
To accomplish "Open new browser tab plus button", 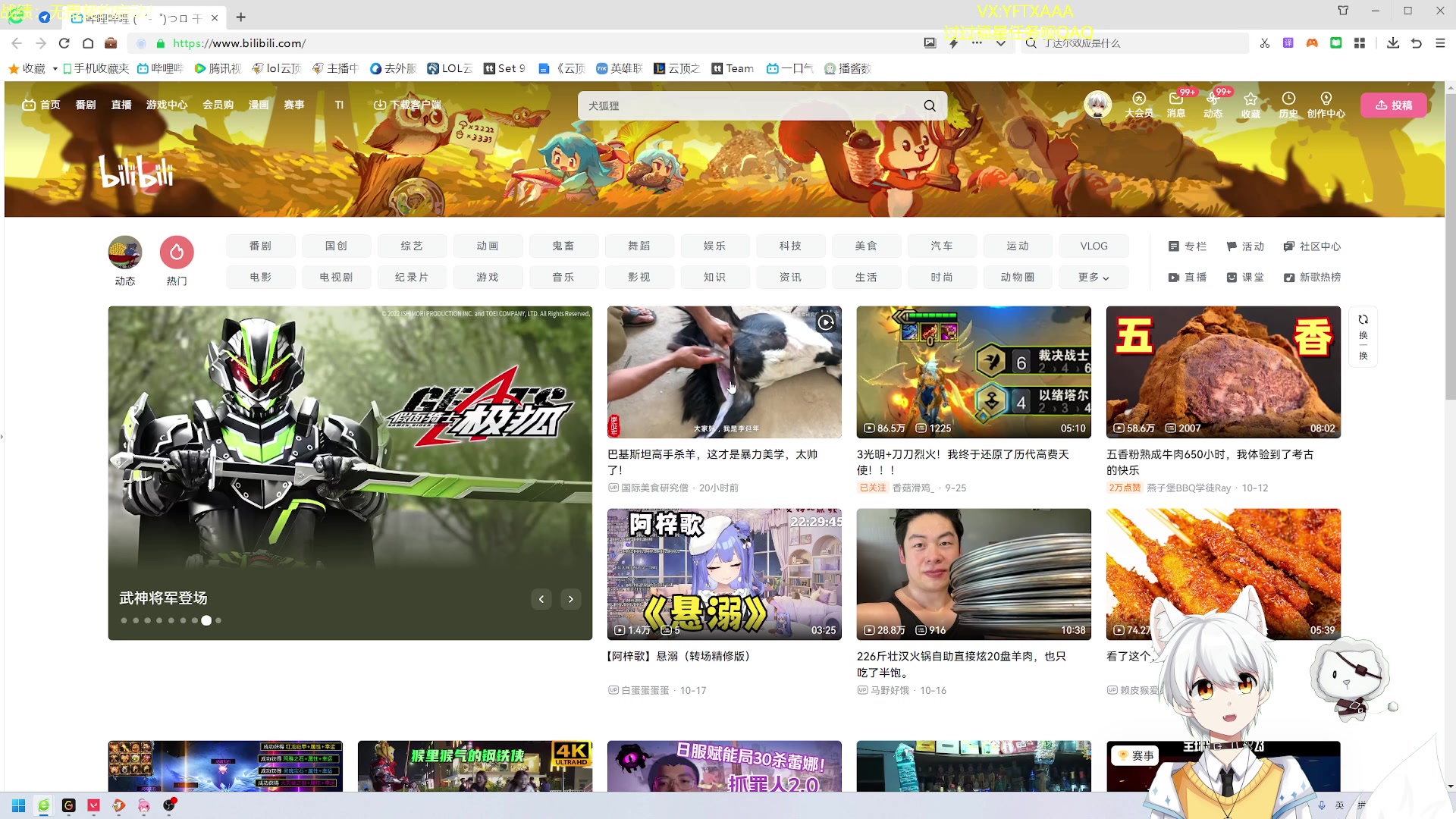I will 241,17.
